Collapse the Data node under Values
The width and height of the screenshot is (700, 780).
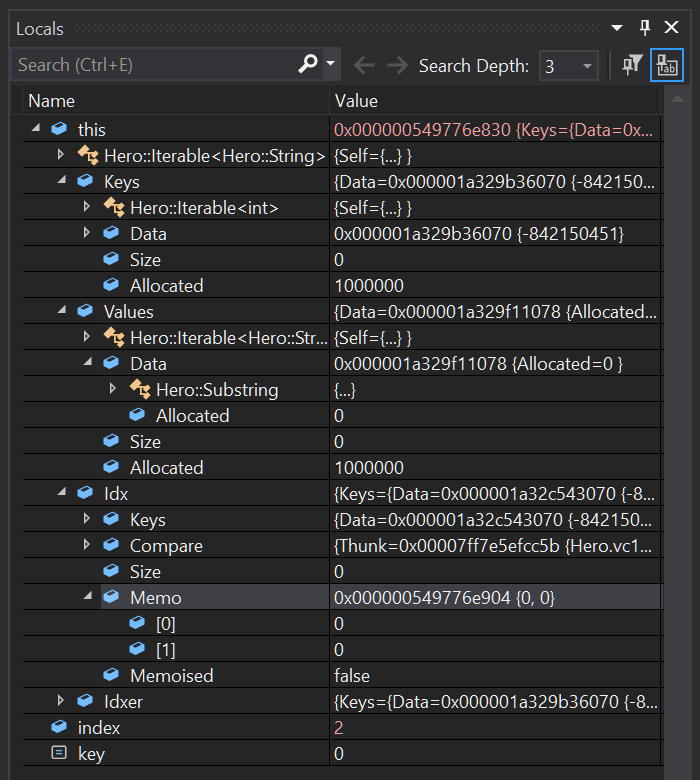coord(88,362)
